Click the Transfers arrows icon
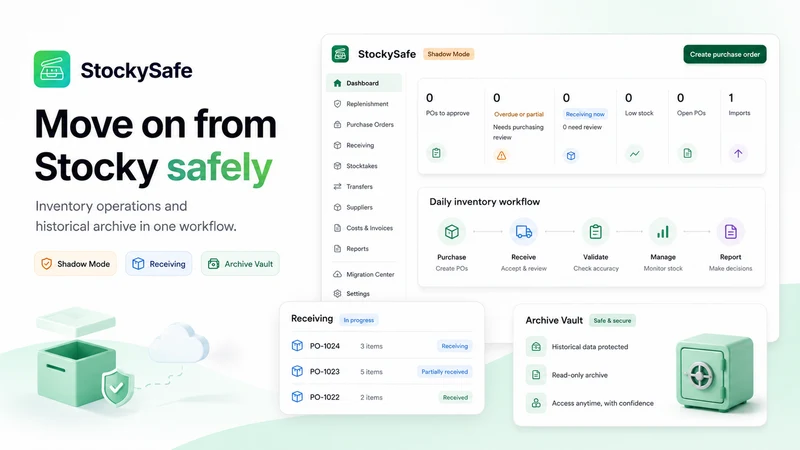The width and height of the screenshot is (800, 450). 337,187
